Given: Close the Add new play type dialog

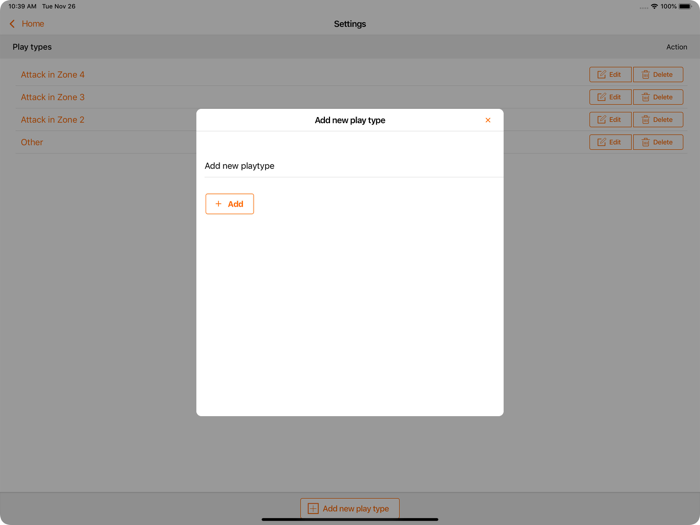Looking at the screenshot, I should click(x=488, y=120).
